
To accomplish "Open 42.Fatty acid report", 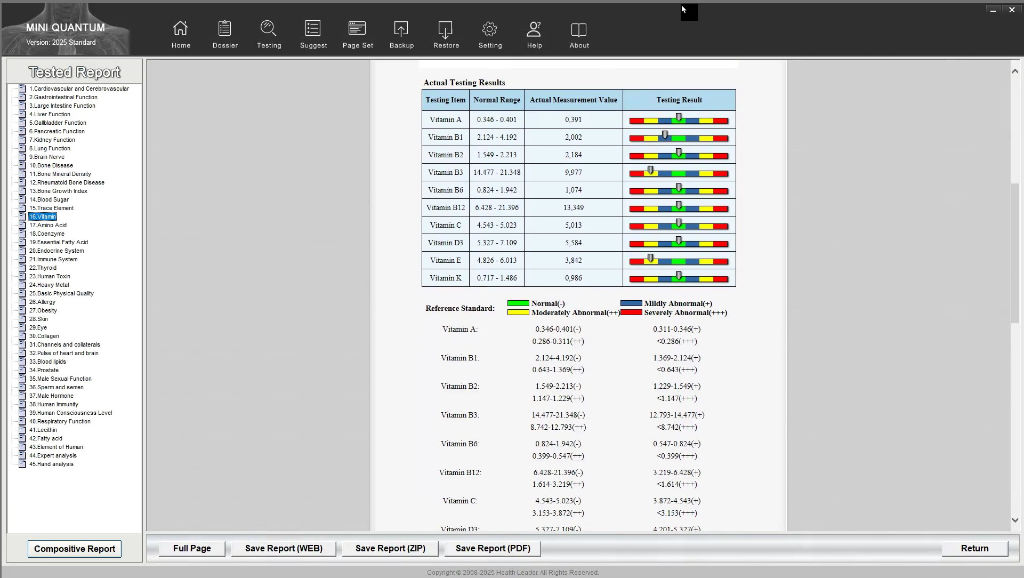I will [46, 438].
